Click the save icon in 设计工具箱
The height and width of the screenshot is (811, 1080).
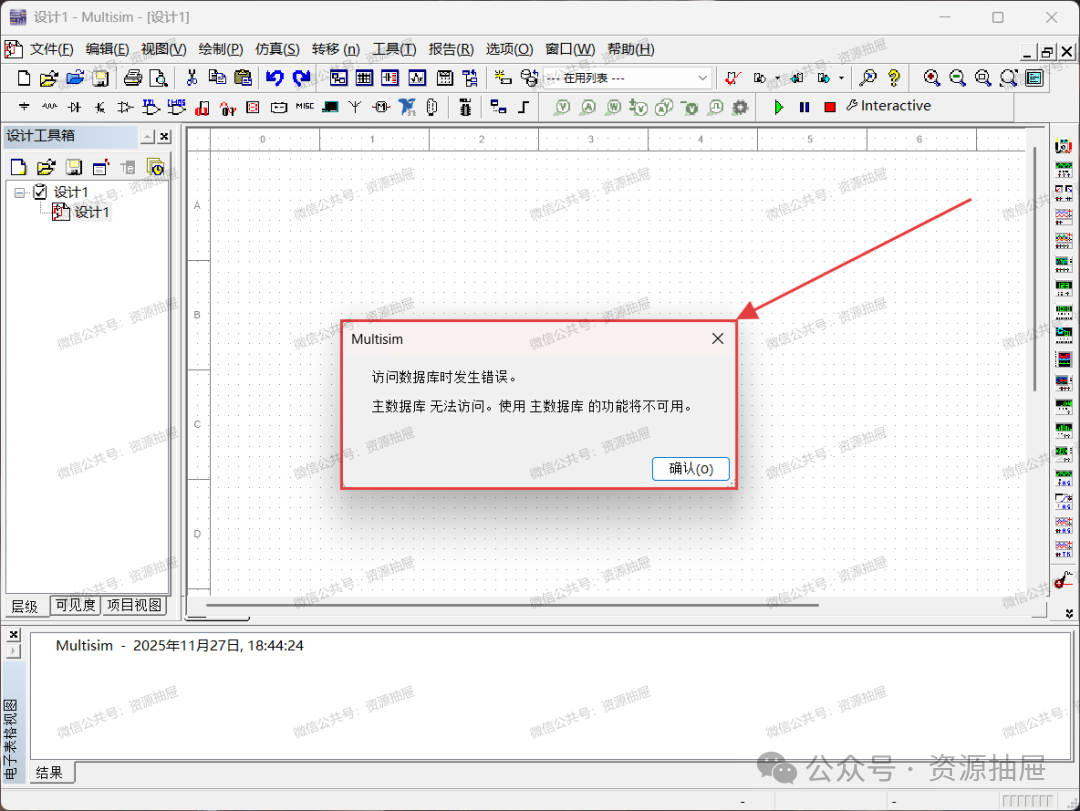click(x=74, y=167)
